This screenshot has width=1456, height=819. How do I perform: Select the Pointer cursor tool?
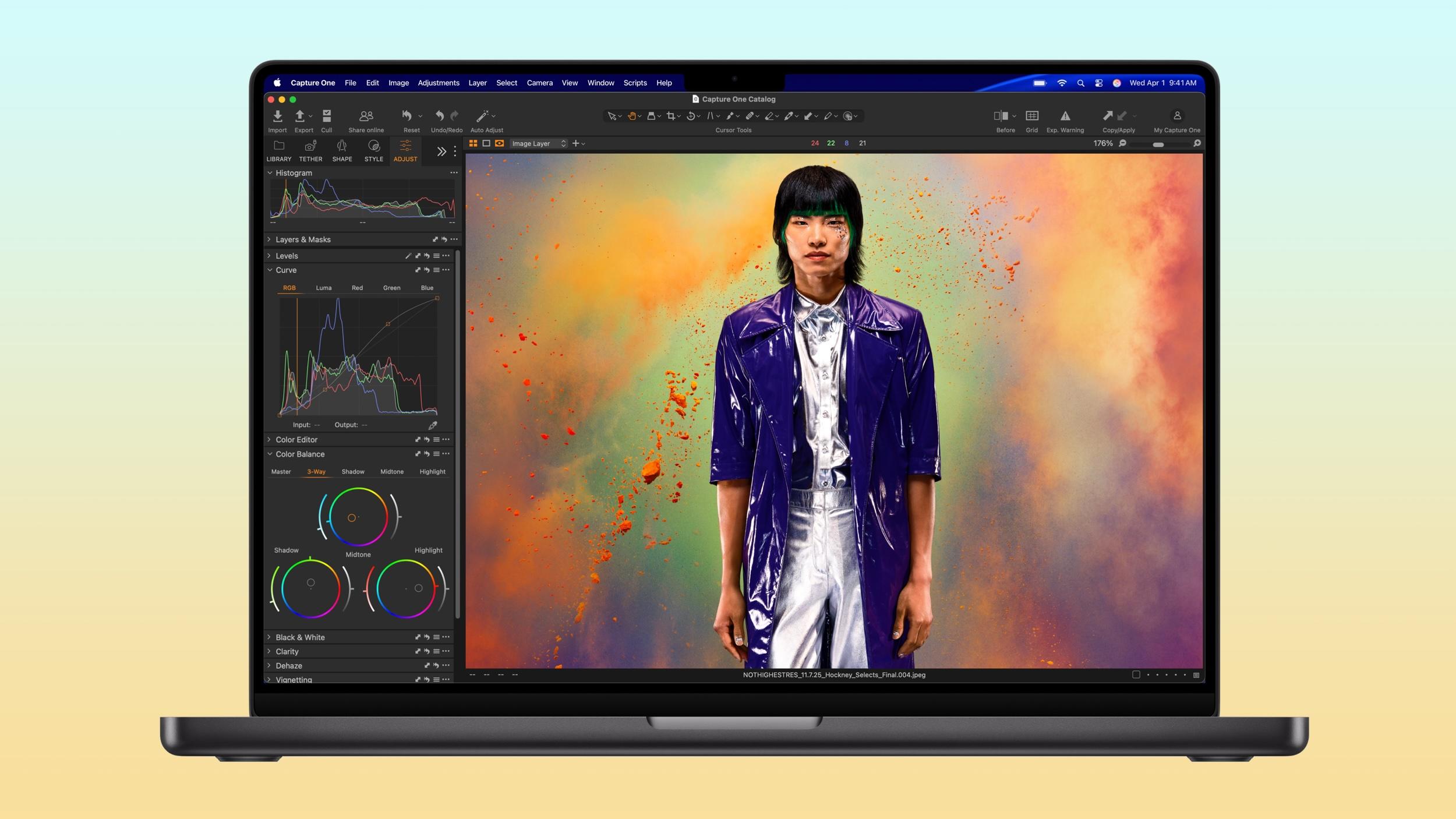(x=612, y=116)
